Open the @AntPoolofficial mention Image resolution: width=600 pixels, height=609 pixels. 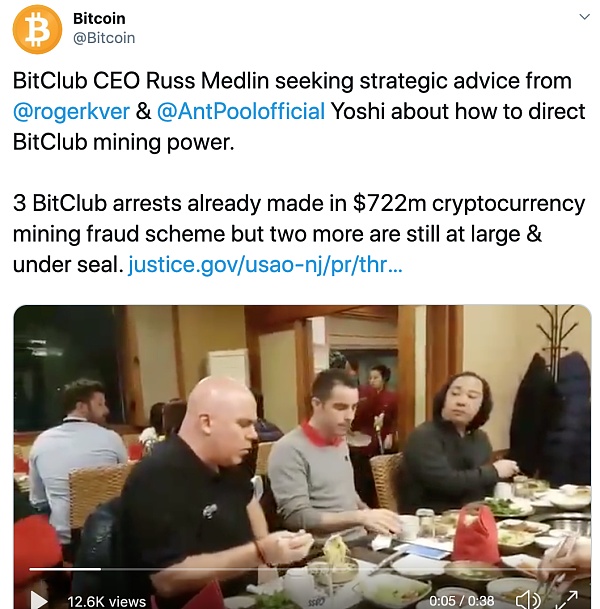[x=241, y=111]
